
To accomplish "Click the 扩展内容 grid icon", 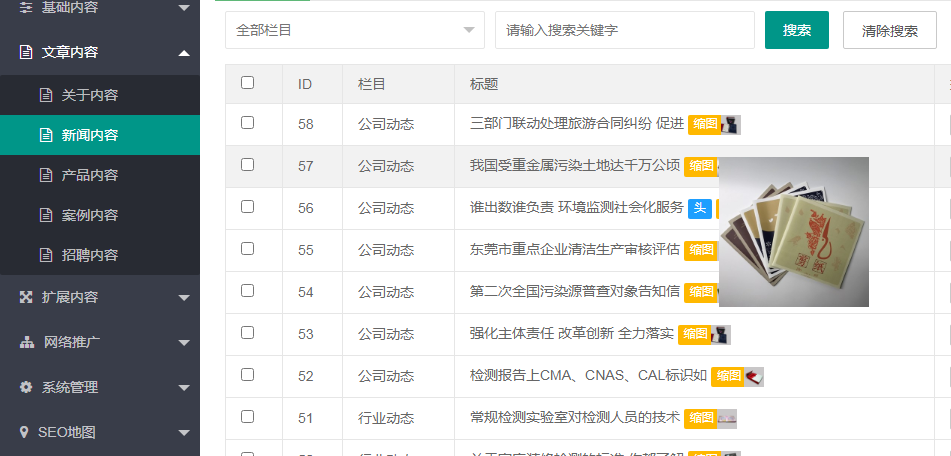I will pos(26,297).
